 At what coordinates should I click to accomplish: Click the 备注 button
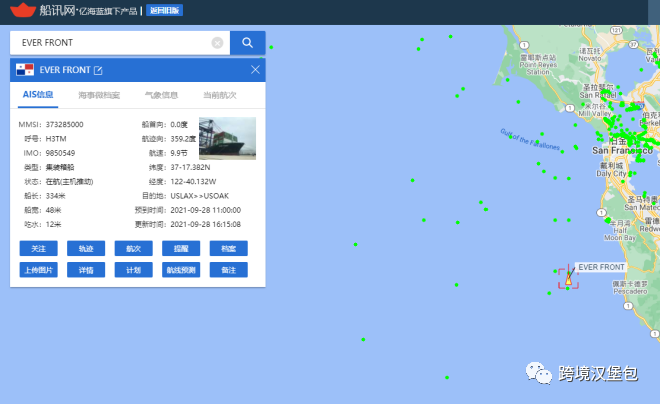(x=229, y=270)
